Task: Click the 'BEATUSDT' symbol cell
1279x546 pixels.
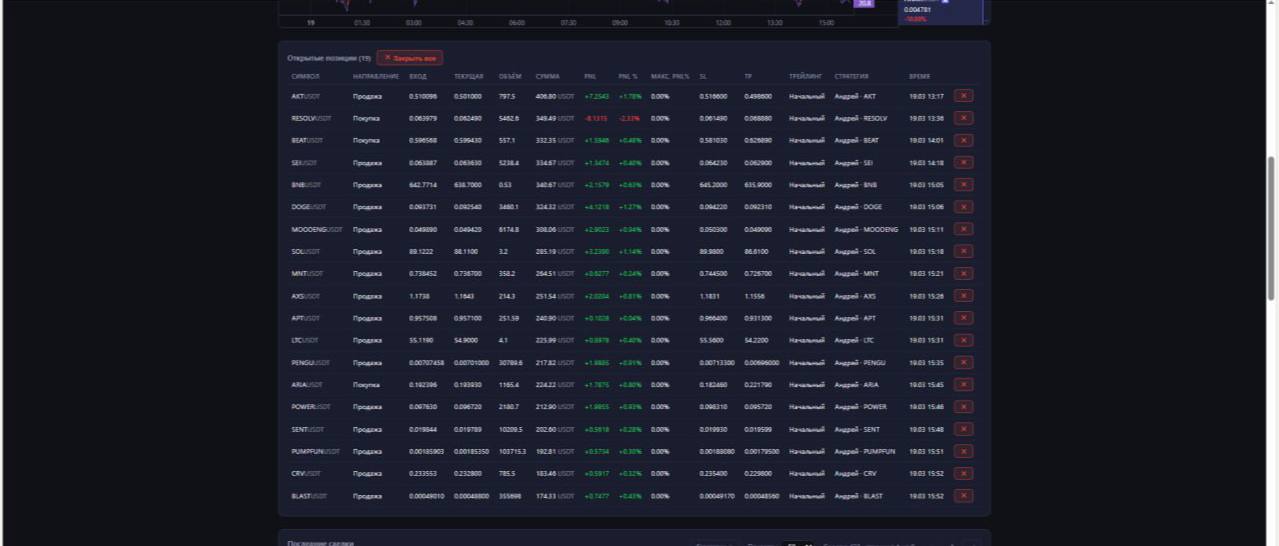Action: [305, 140]
